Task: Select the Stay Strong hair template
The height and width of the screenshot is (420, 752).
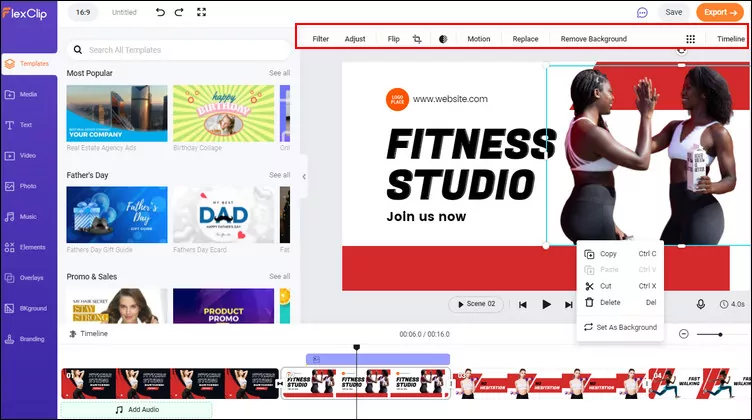Action: [x=117, y=306]
